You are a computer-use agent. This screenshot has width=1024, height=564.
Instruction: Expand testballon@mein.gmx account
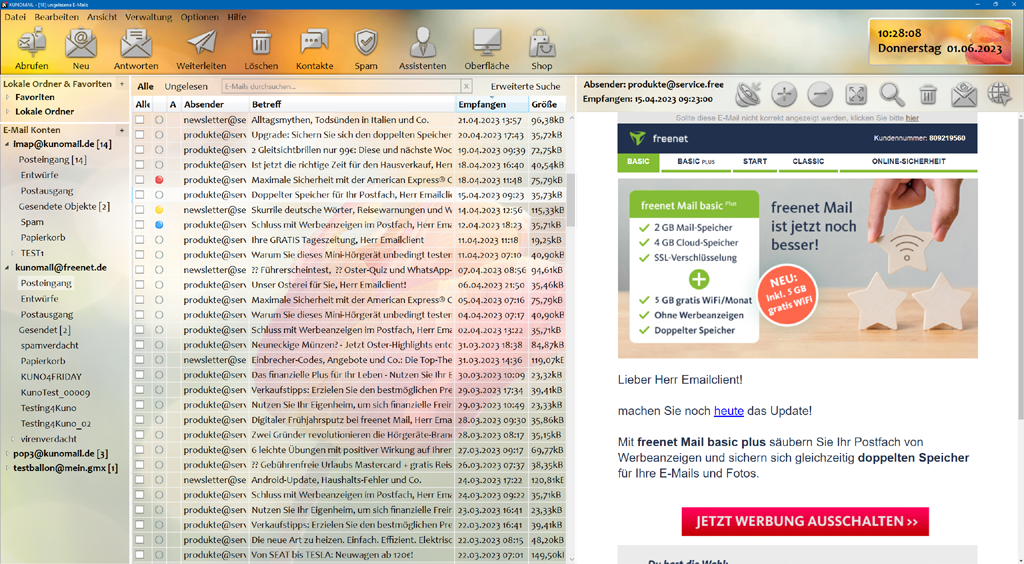[x=7, y=468]
